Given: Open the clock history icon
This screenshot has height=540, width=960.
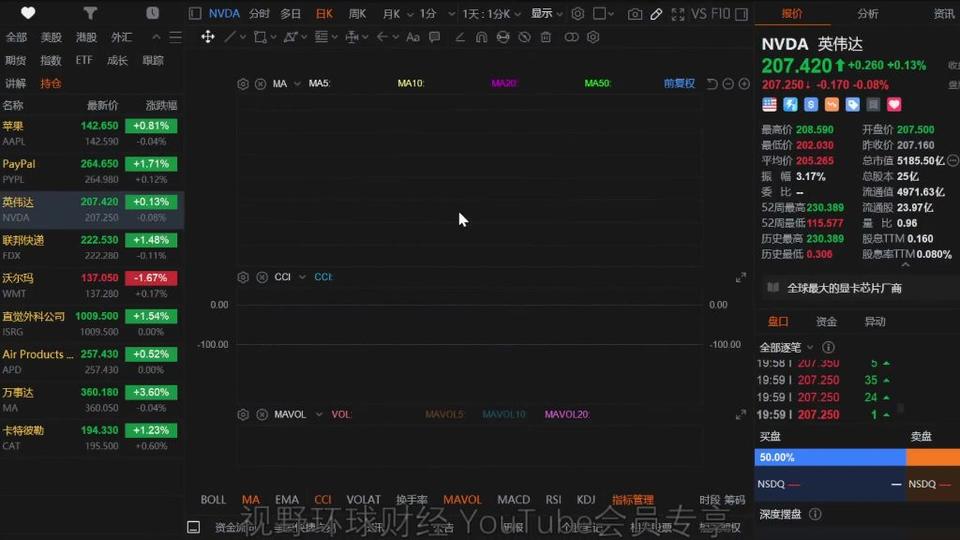Looking at the screenshot, I should click(152, 13).
